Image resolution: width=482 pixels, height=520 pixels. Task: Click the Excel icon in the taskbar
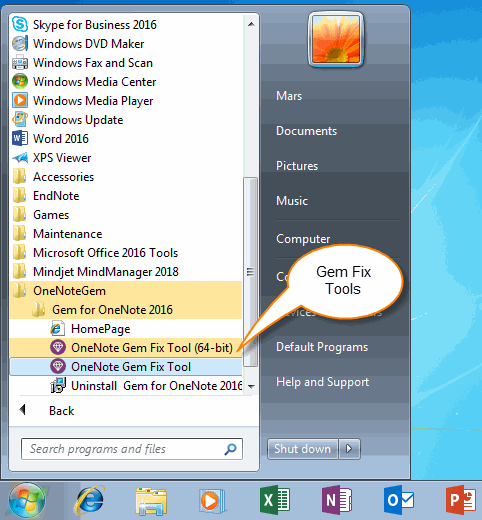click(x=275, y=500)
